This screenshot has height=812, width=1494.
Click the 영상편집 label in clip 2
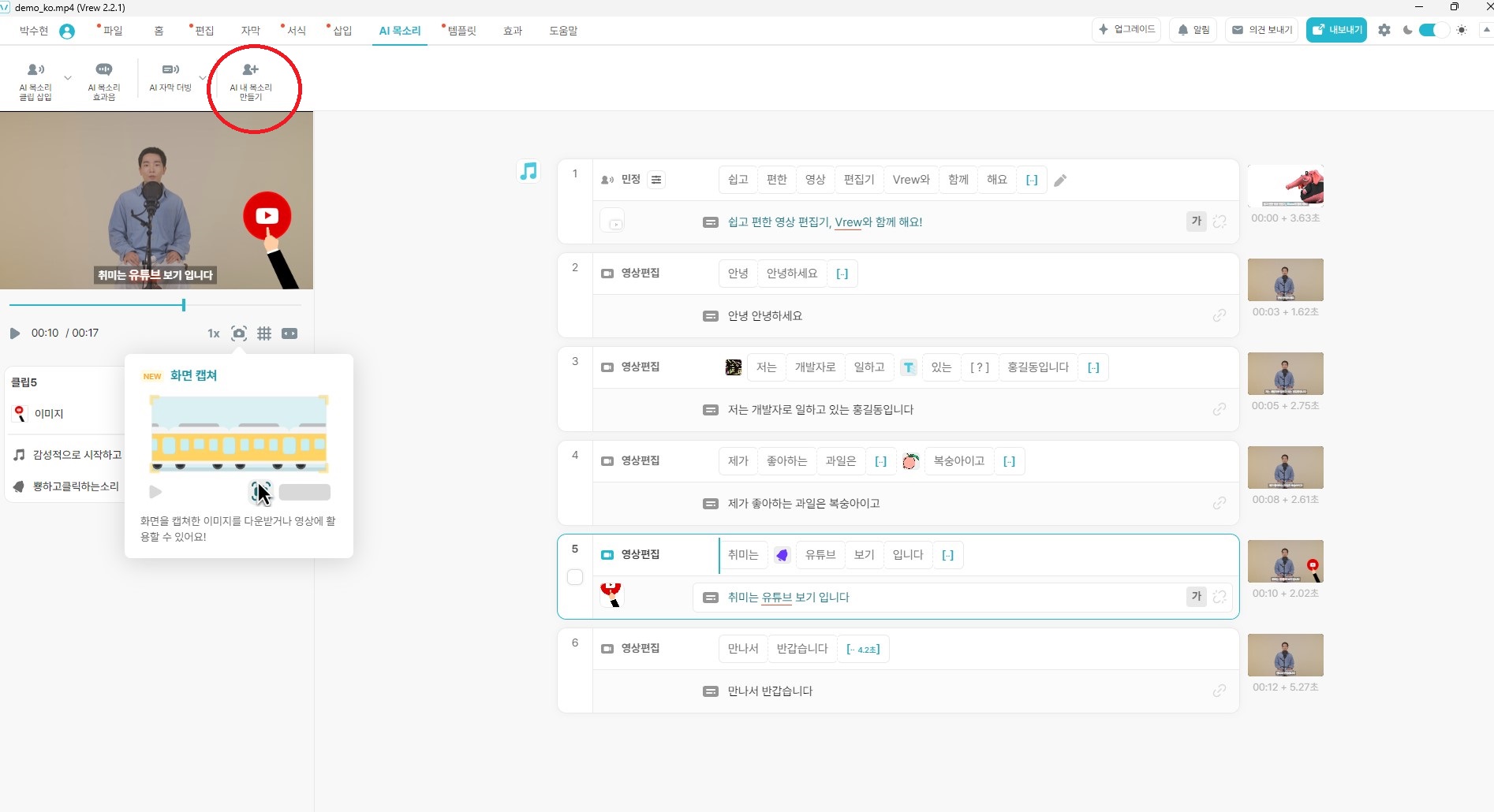pyautogui.click(x=640, y=274)
